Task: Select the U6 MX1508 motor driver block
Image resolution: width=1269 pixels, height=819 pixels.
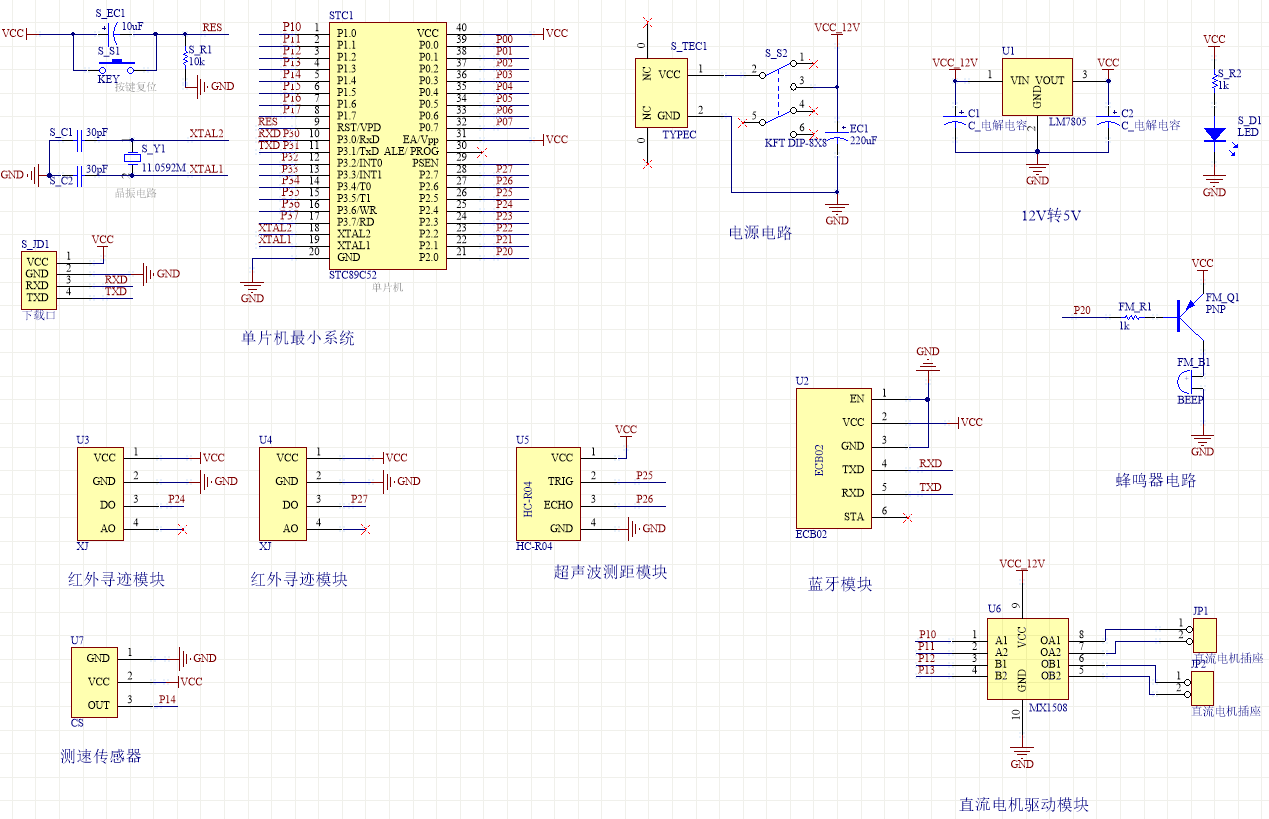Action: (x=1028, y=657)
